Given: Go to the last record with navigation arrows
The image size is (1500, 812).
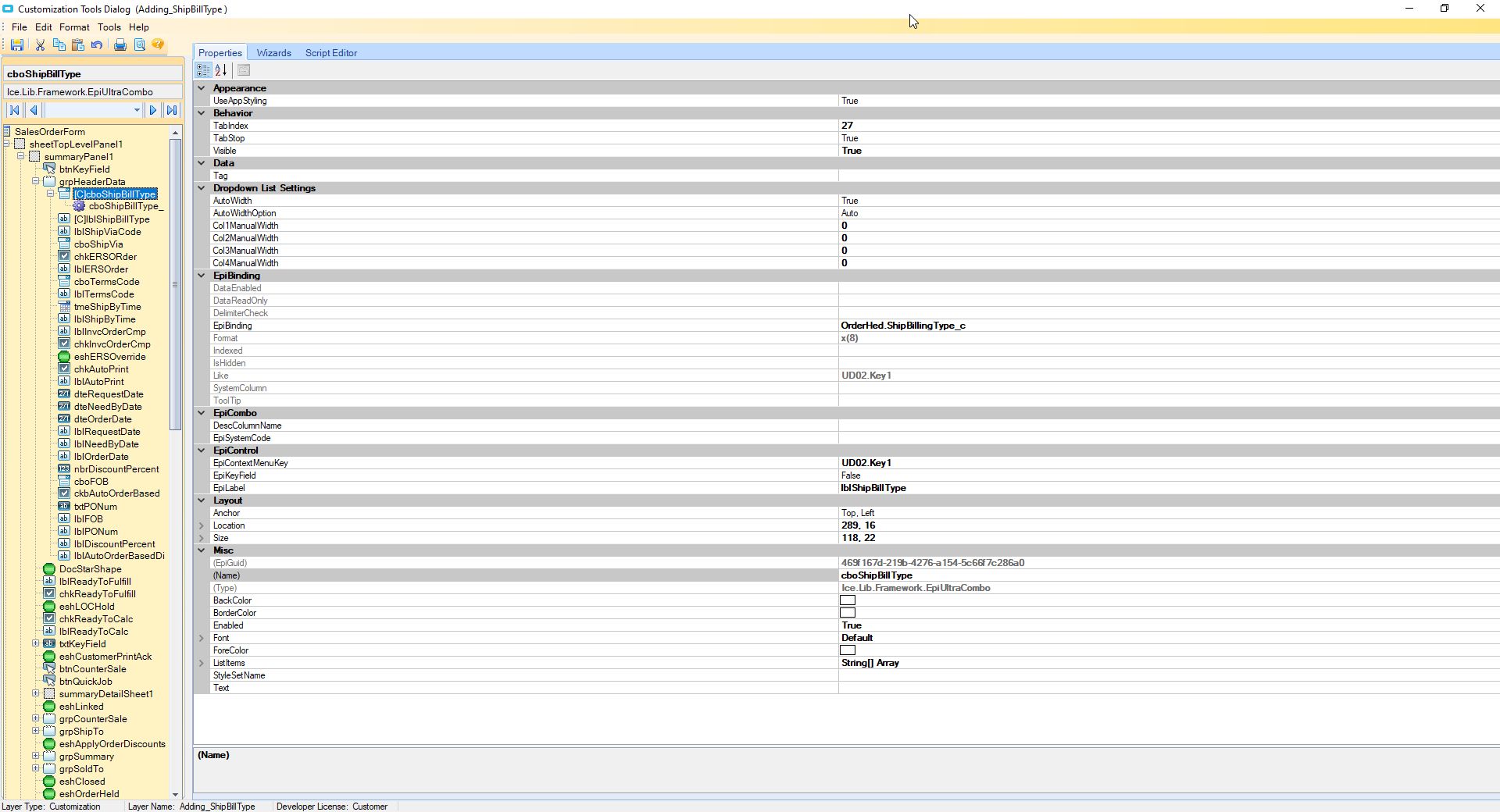Looking at the screenshot, I should [171, 110].
